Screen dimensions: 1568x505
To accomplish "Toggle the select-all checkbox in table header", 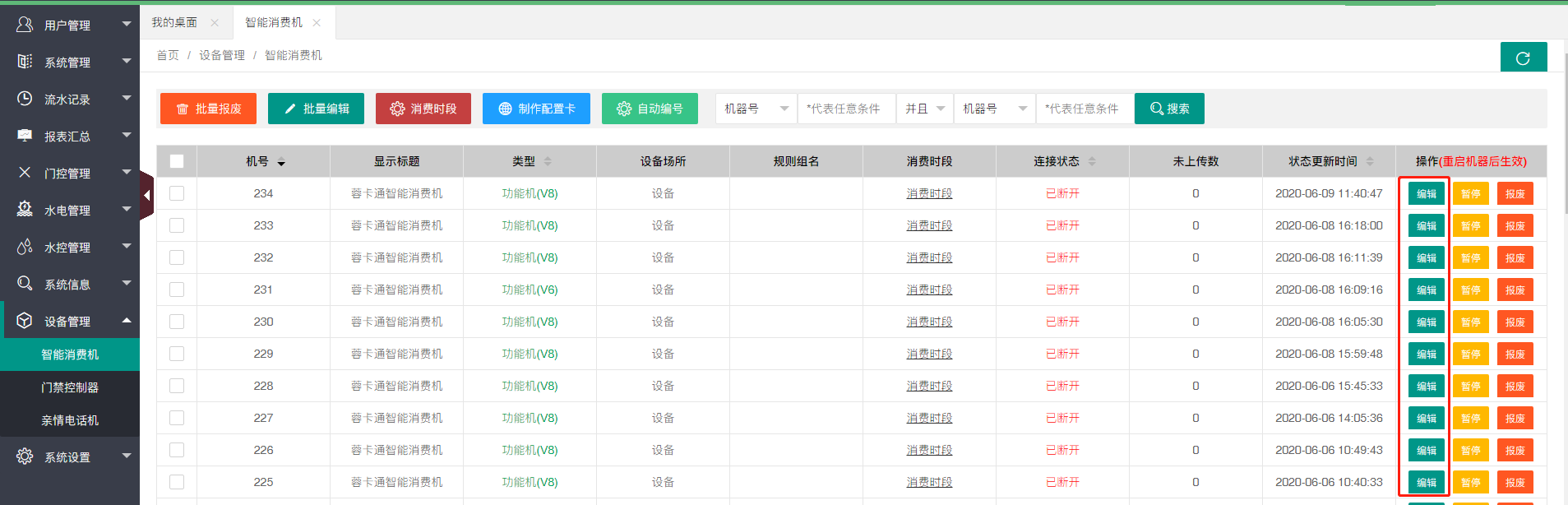I will [x=177, y=161].
